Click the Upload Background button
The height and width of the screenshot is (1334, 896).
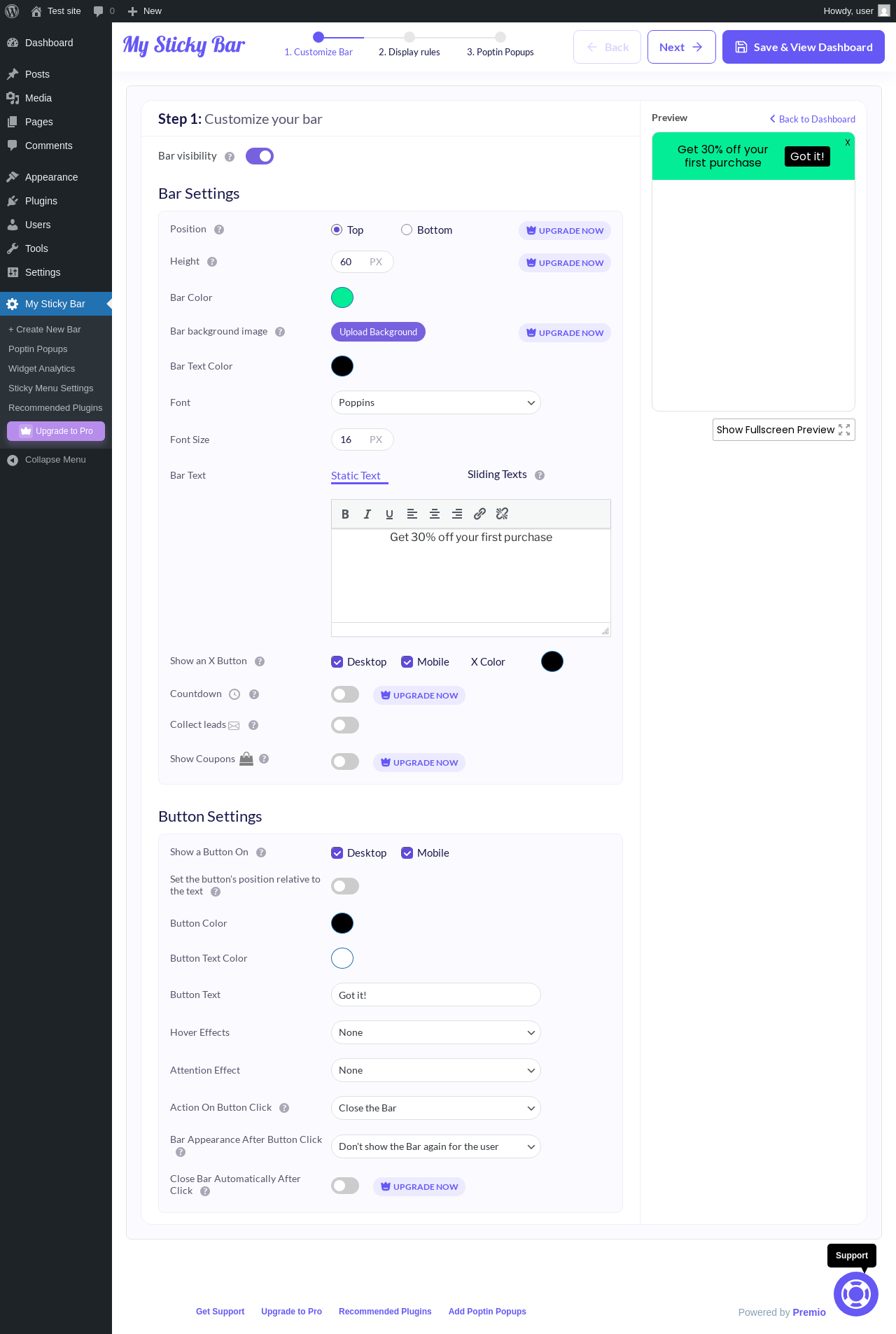point(378,332)
